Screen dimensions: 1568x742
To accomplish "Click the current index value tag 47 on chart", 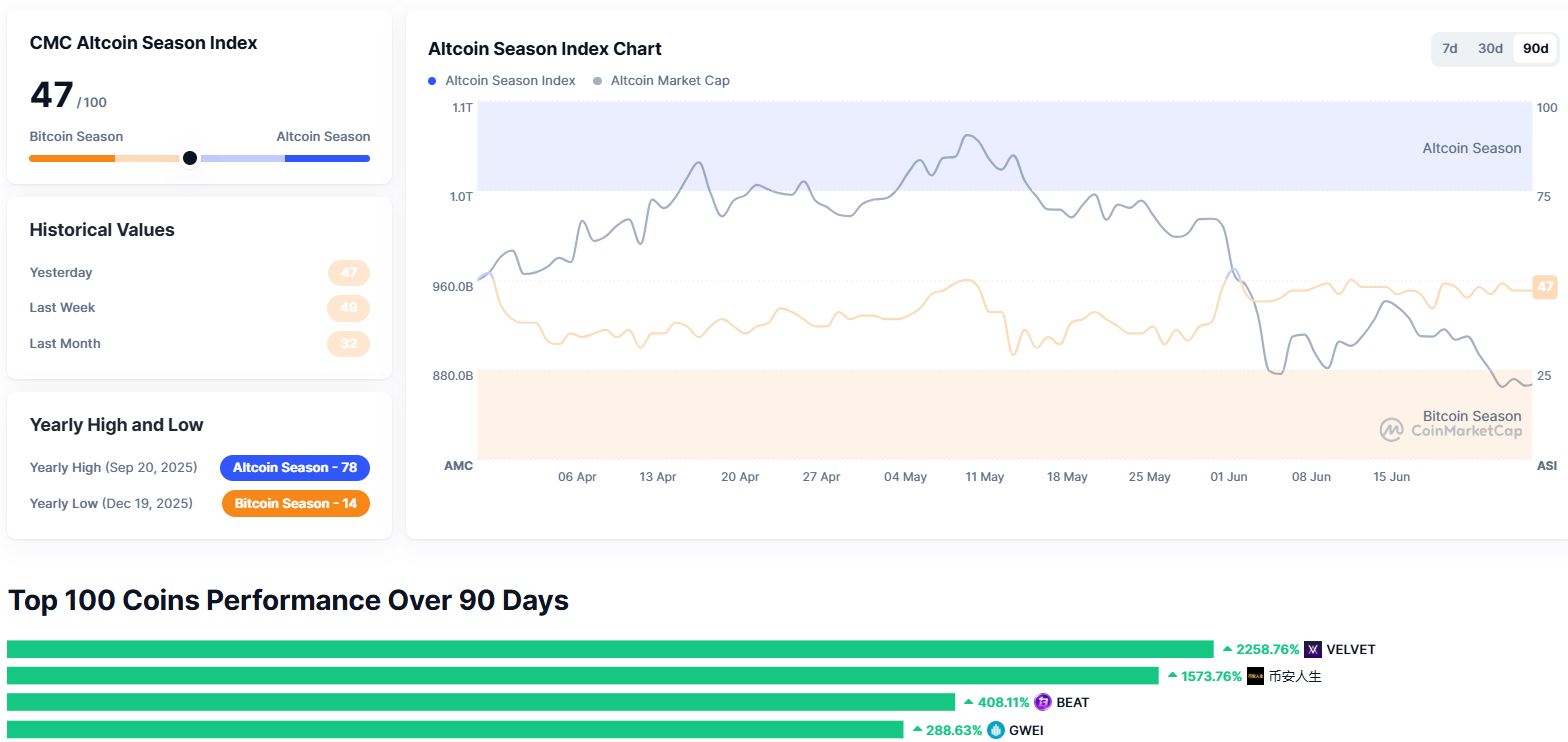I will pyautogui.click(x=1545, y=287).
